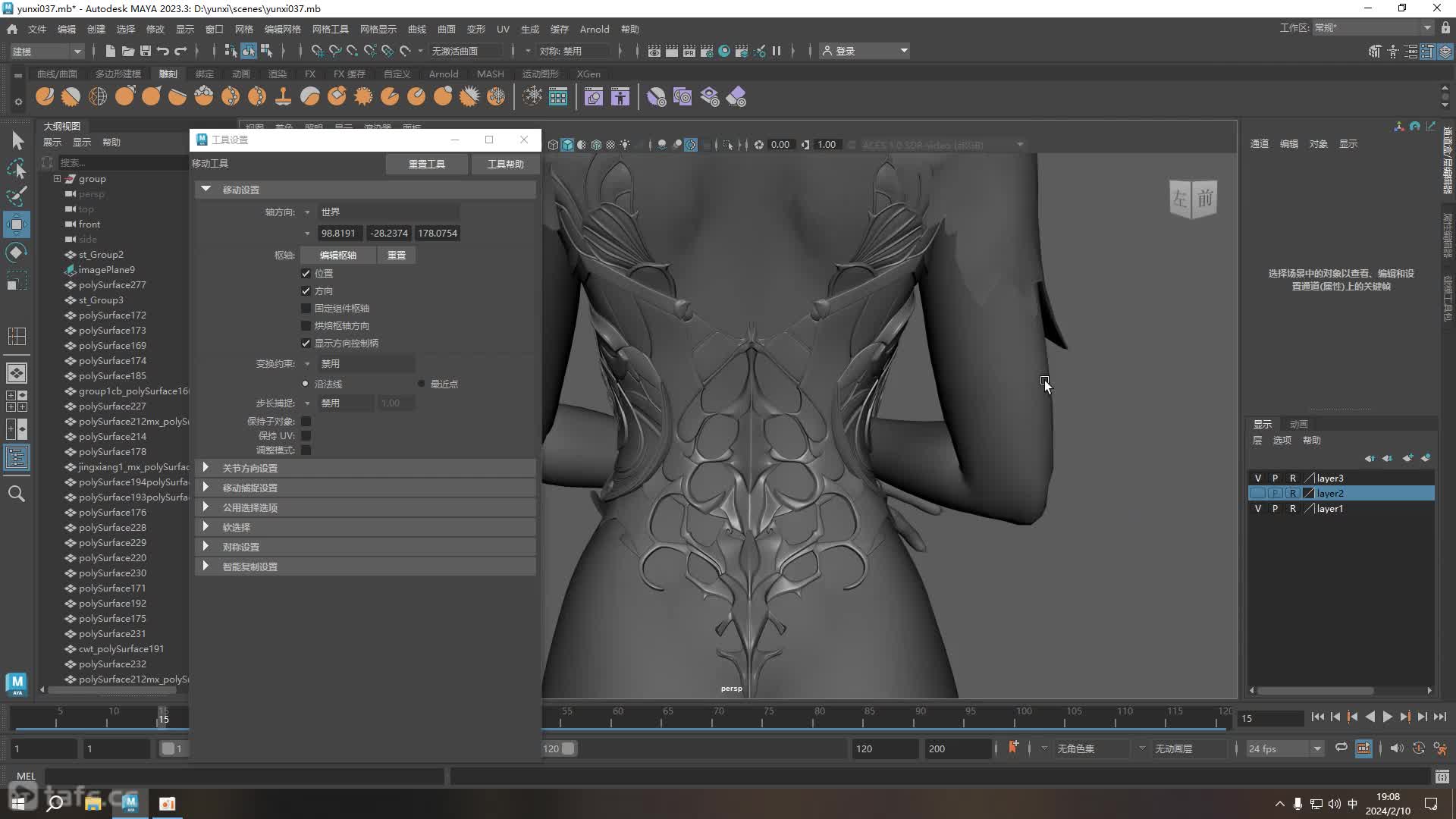Enable the 烘焙枢轴方向 checkbox
Image resolution: width=1456 pixels, height=819 pixels.
click(306, 326)
